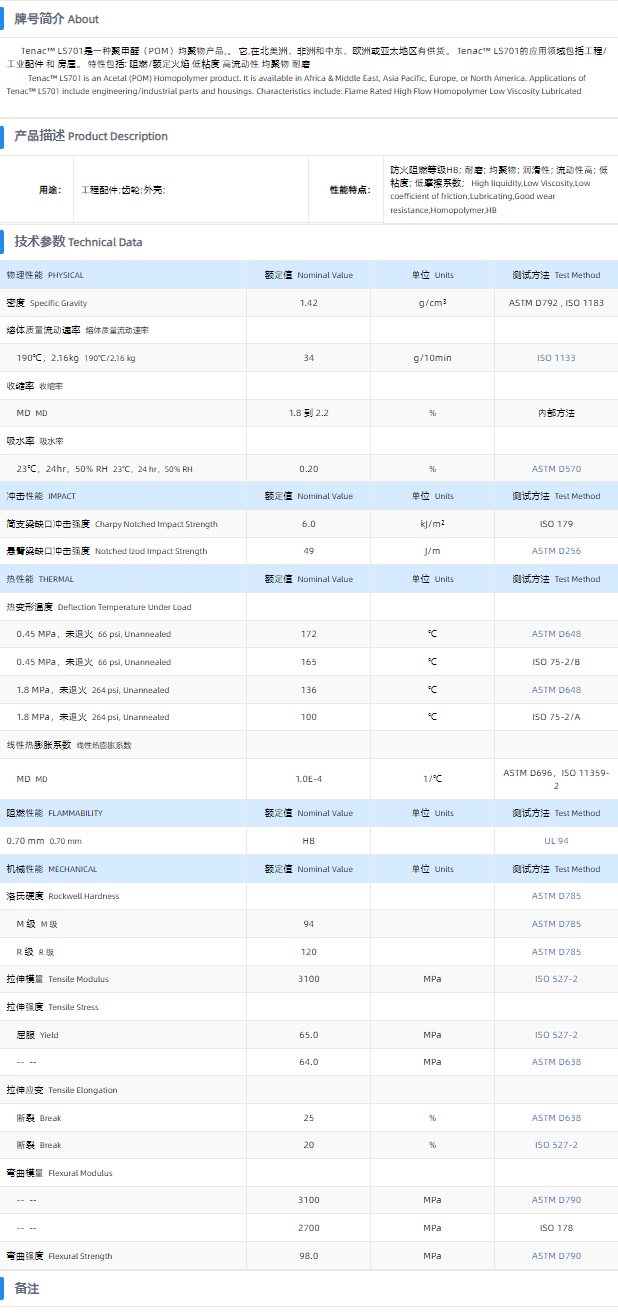Click the Rockwell R级 value 120
Screen dimensions: 618x1316
click(308, 952)
